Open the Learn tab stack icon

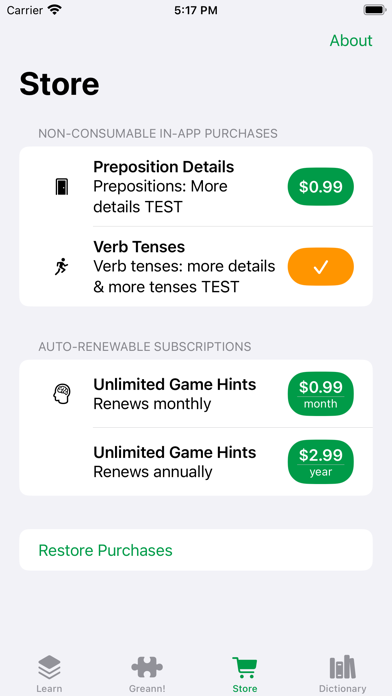point(49,667)
